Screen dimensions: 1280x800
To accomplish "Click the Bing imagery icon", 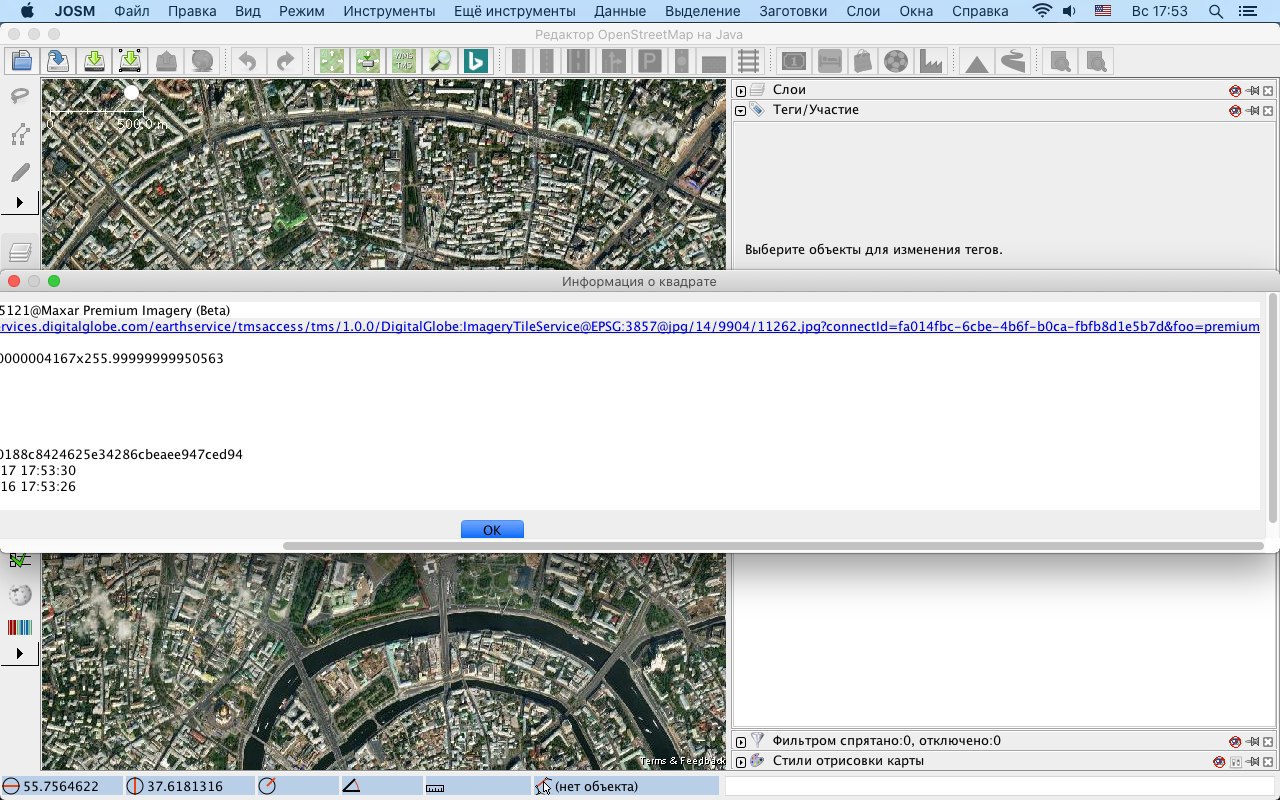I will click(x=475, y=61).
